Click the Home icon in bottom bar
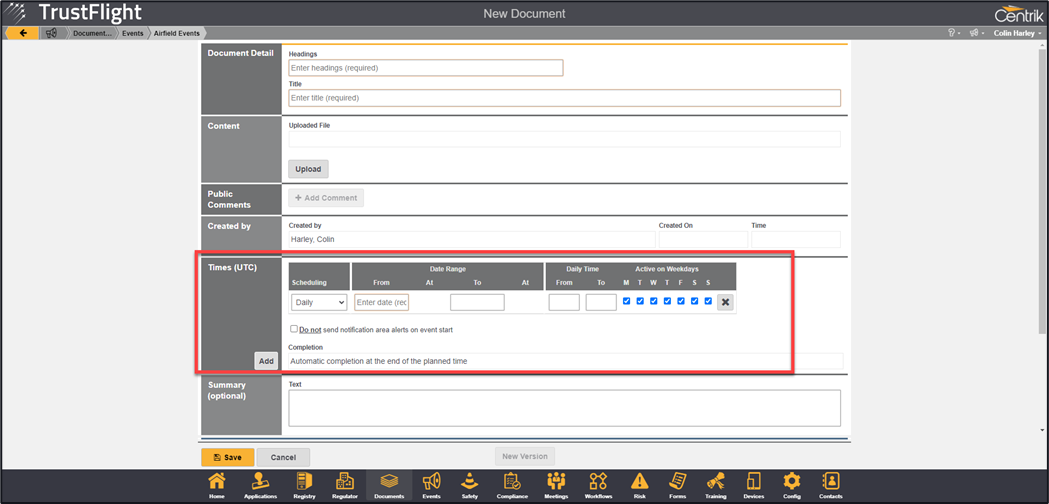Viewport: 1049px width, 504px height. pyautogui.click(x=217, y=484)
